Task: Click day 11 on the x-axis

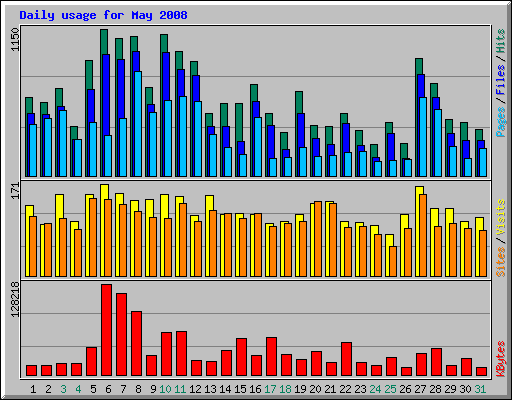Action: 180,389
